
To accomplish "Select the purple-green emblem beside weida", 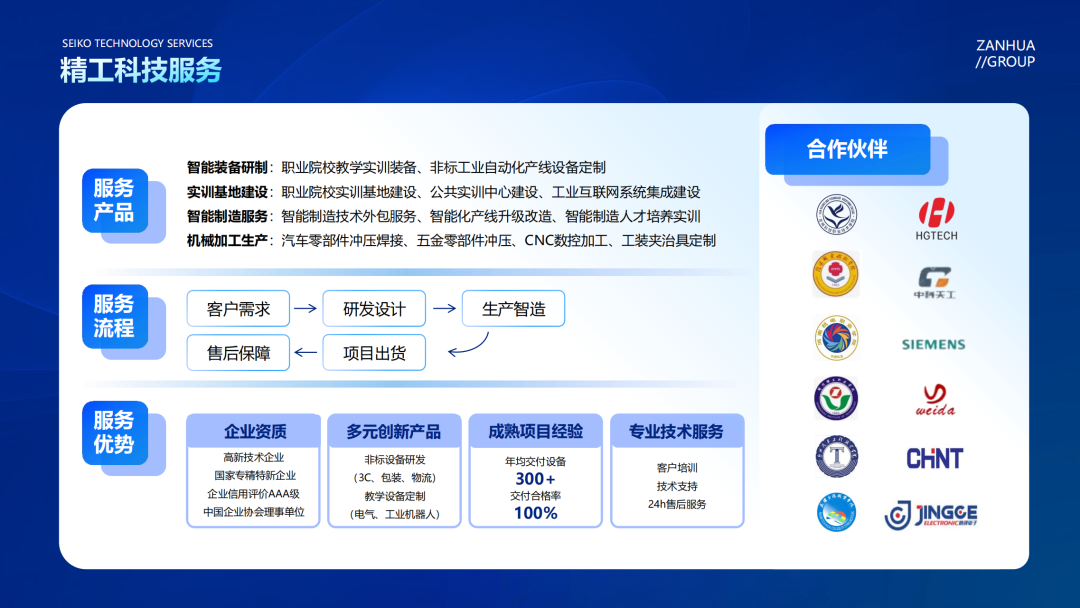I will (835, 398).
